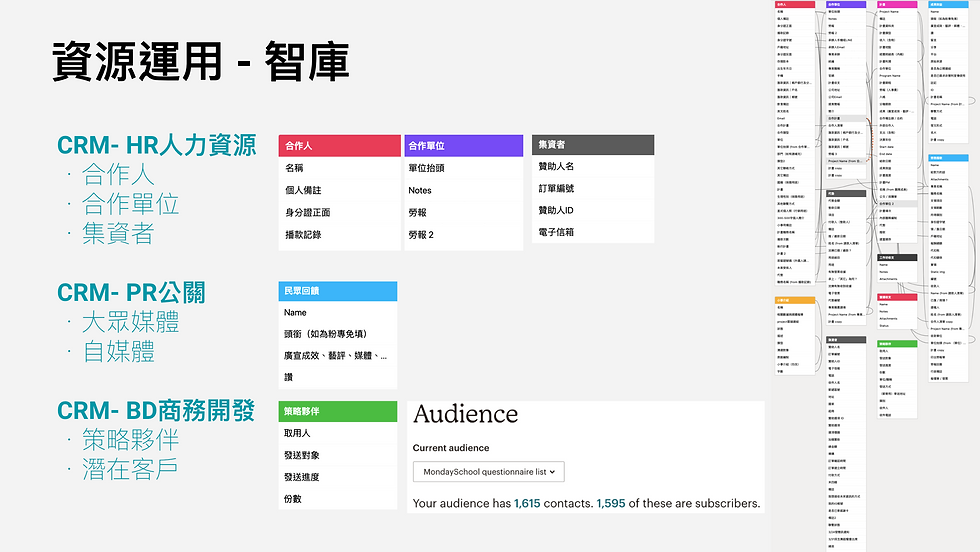Click the 電子信箱 field row
The image size is (980, 552).
(x=592, y=232)
